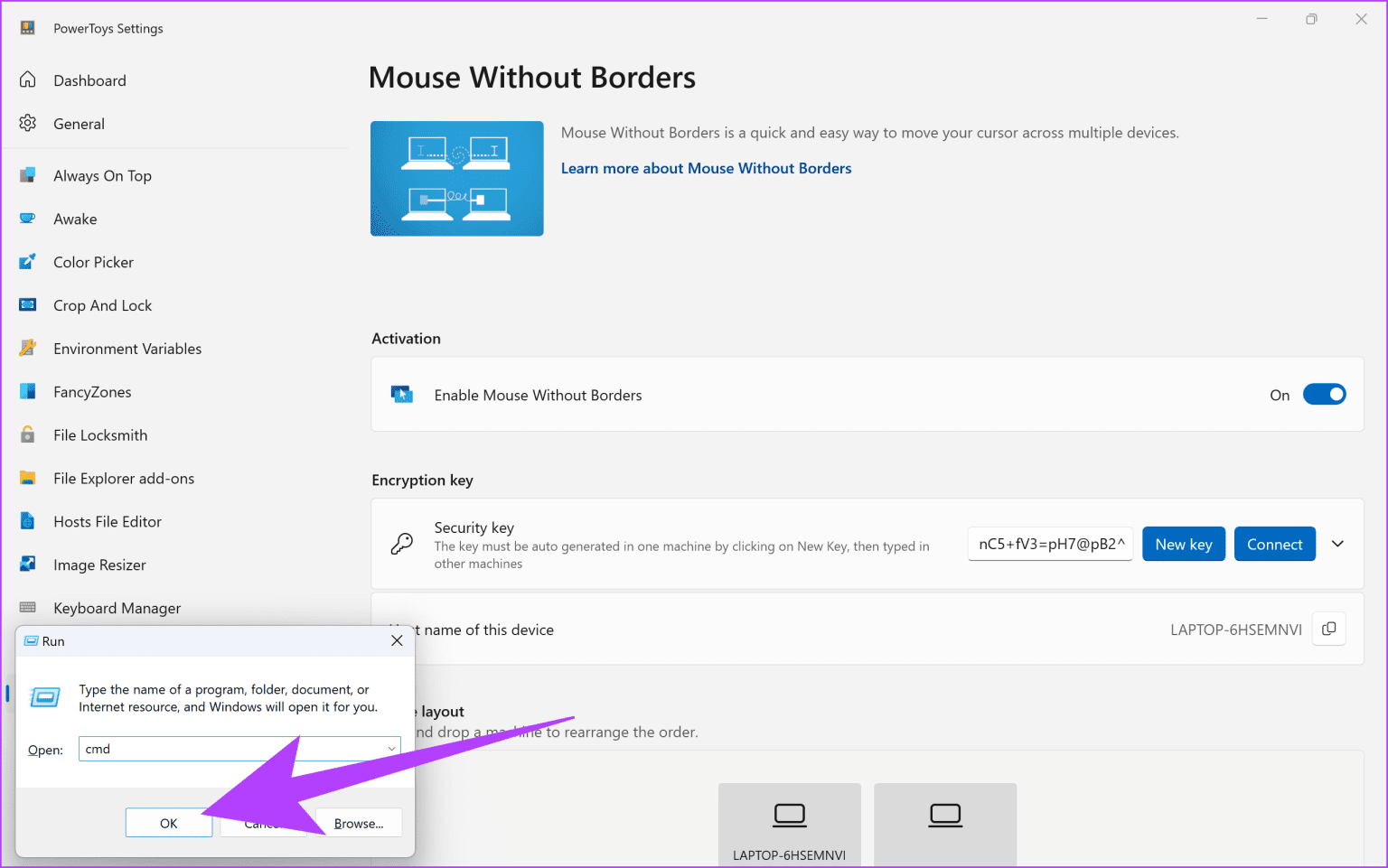Open the Image Resizer icon
Viewport: 1388px width, 868px height.
pos(27,565)
